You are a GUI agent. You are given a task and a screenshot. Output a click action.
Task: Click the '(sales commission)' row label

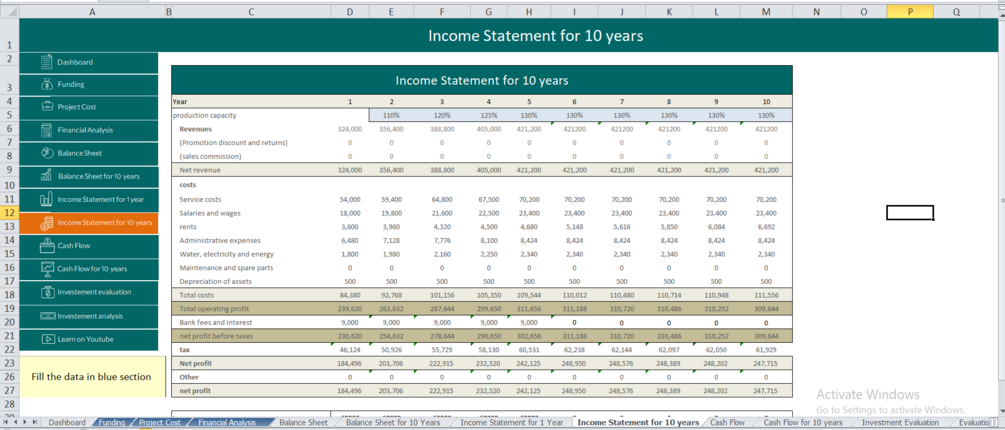[x=210, y=156]
